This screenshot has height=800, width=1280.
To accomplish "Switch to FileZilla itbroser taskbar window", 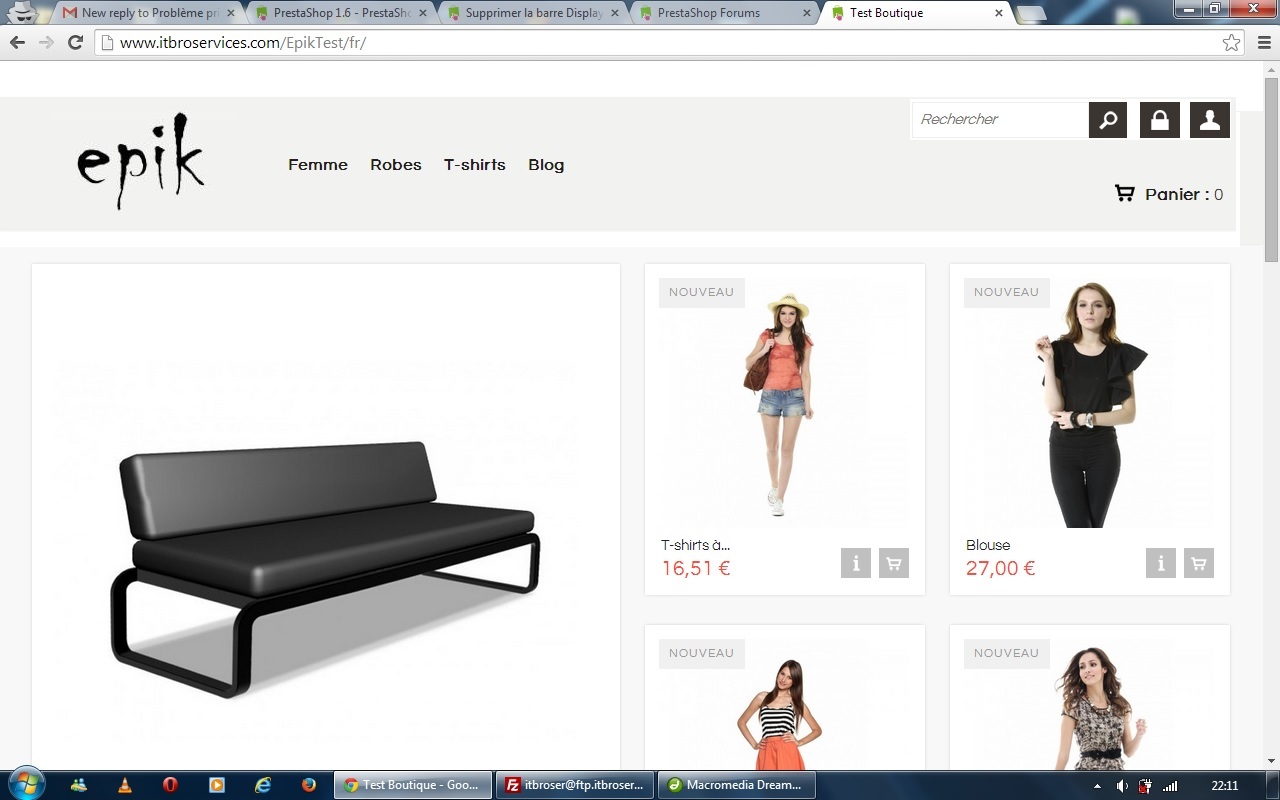I will pos(576,785).
